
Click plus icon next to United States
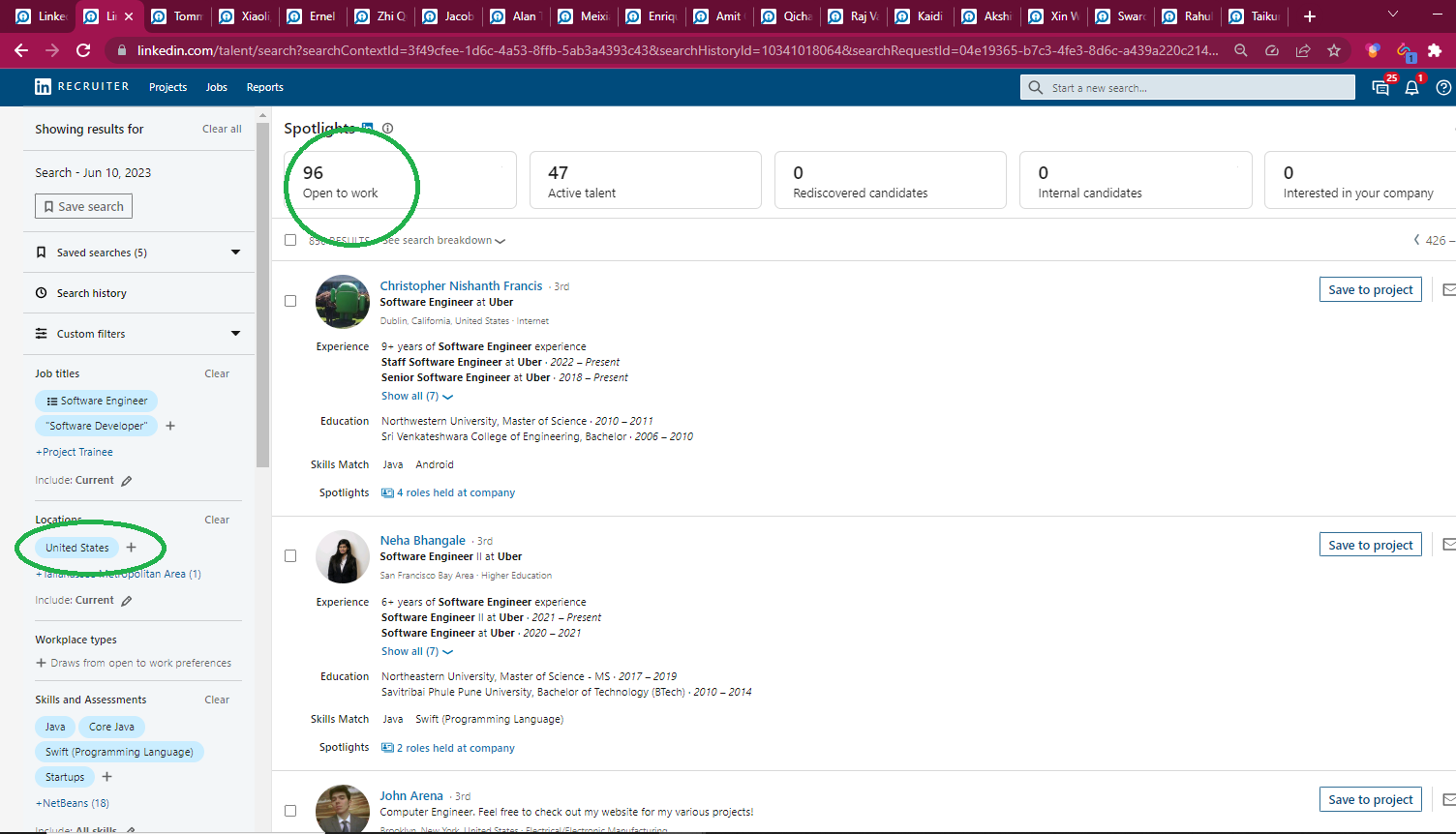(x=132, y=548)
